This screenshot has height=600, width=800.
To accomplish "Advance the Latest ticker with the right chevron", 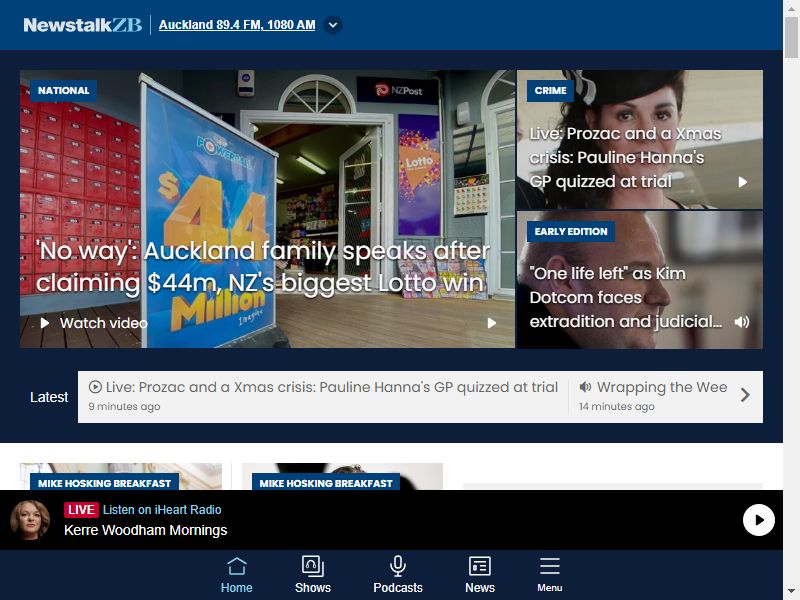I will click(x=745, y=395).
